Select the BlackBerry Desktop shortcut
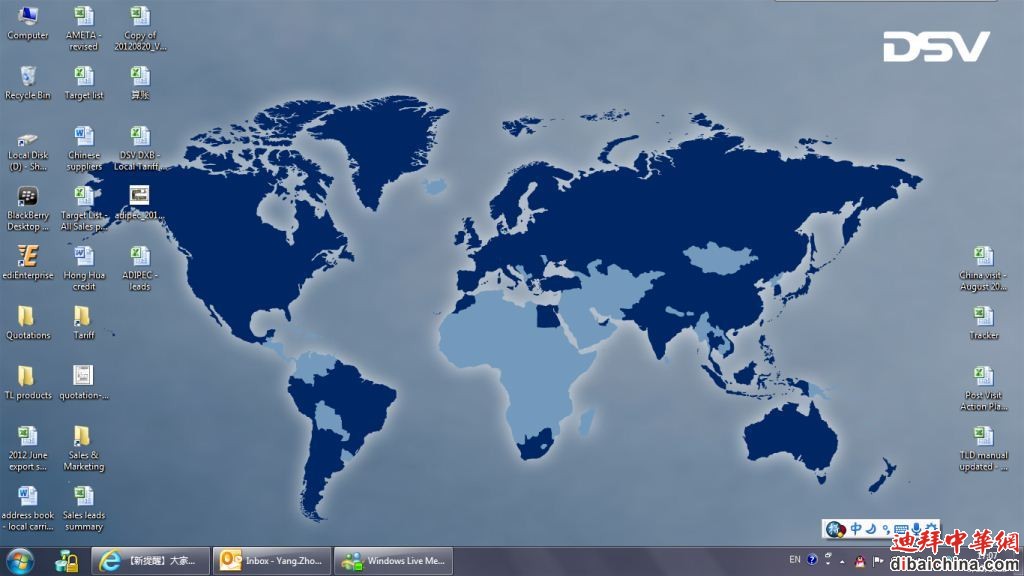Screen dimensions: 1024x576 (x=27, y=209)
